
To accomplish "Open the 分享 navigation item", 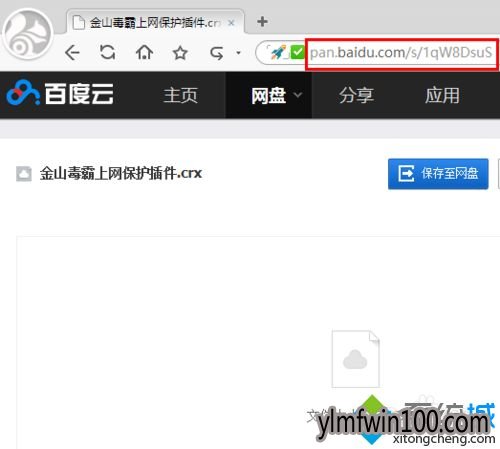I will pyautogui.click(x=356, y=95).
